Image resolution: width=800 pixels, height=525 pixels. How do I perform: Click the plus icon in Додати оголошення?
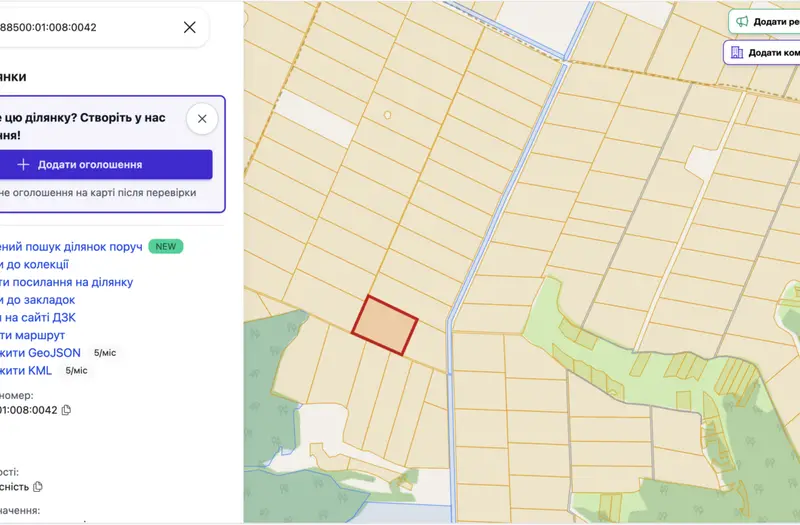[x=23, y=164]
